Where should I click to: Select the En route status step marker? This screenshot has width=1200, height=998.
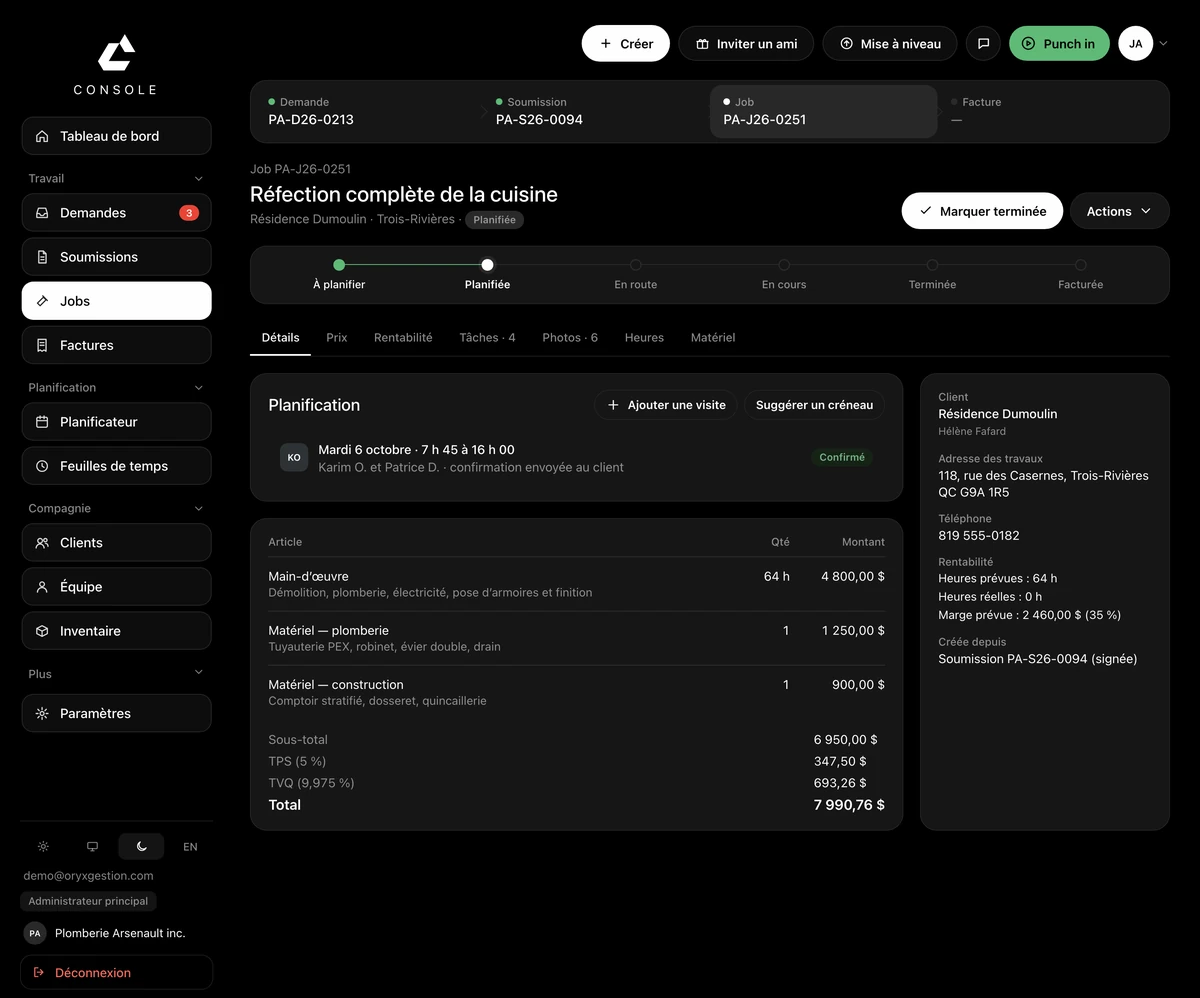pyautogui.click(x=636, y=265)
